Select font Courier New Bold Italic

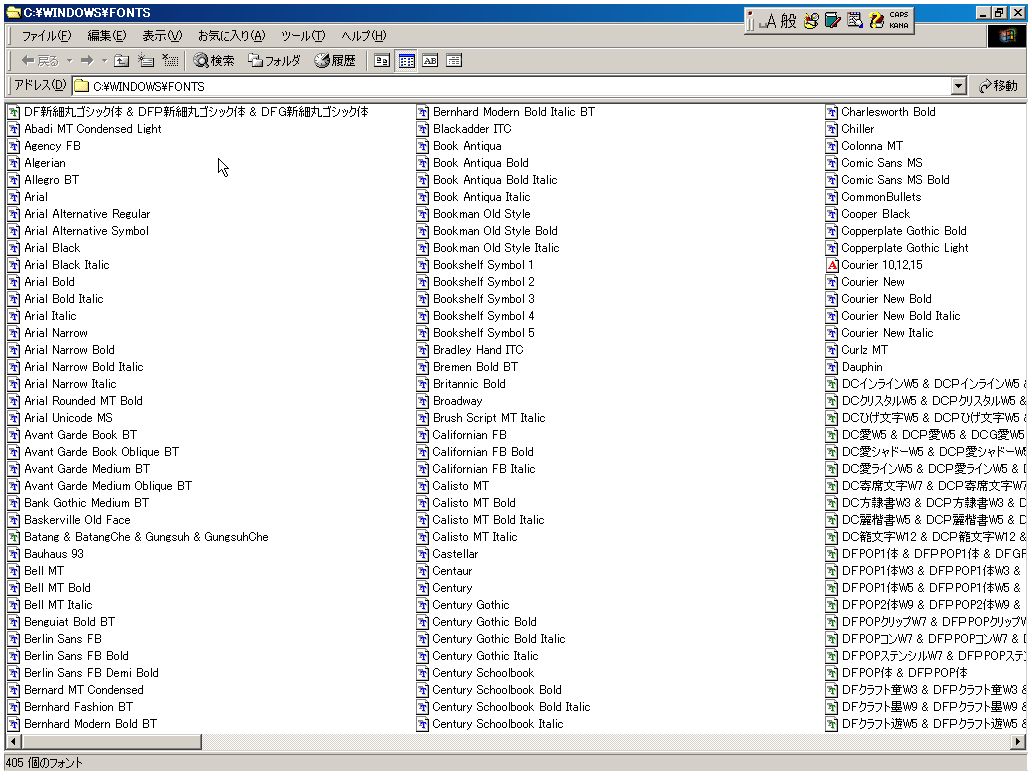900,316
